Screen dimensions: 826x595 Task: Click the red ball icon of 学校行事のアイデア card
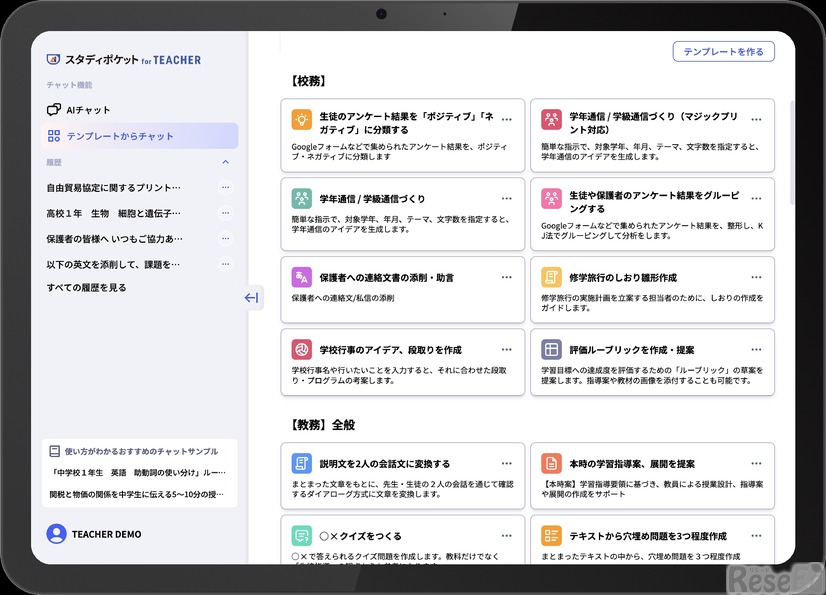pos(302,349)
